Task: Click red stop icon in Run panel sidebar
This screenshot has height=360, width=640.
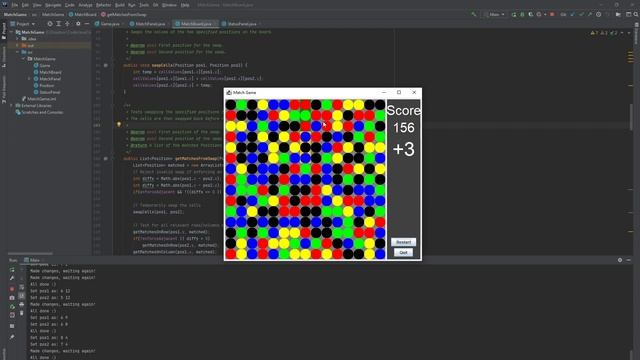Action: (12, 289)
